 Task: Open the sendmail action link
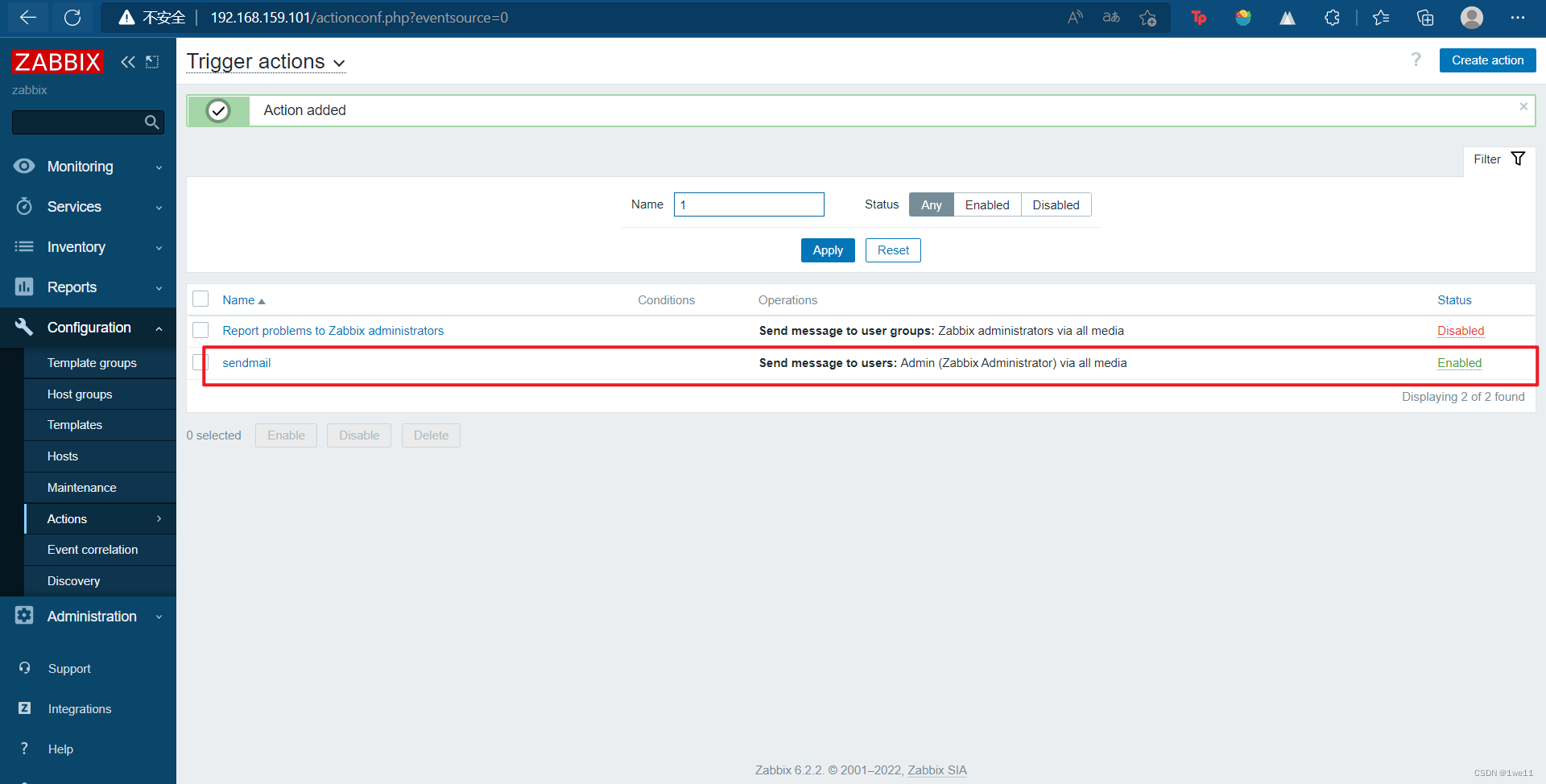(x=246, y=363)
